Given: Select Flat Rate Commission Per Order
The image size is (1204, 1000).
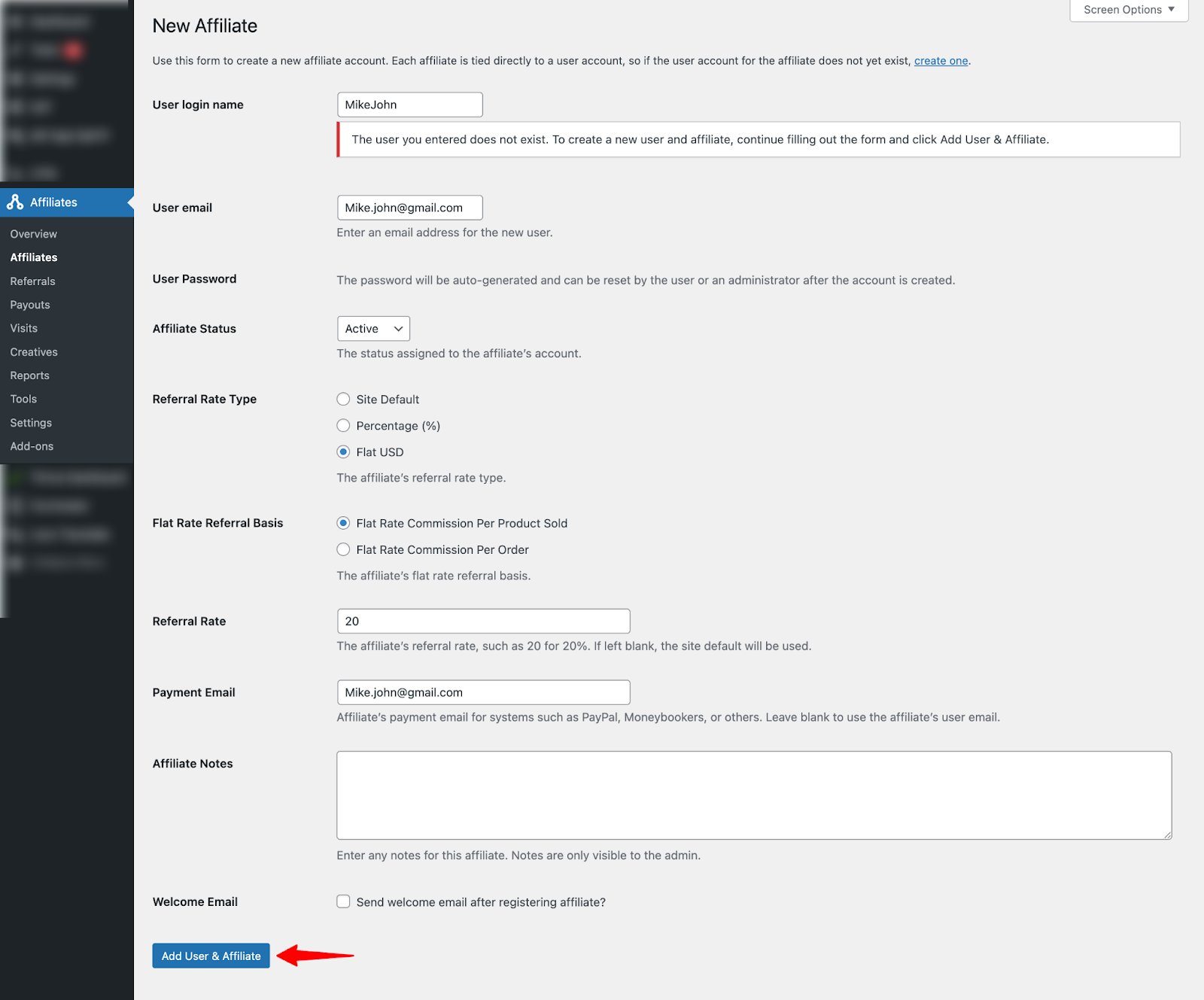Looking at the screenshot, I should coord(343,549).
